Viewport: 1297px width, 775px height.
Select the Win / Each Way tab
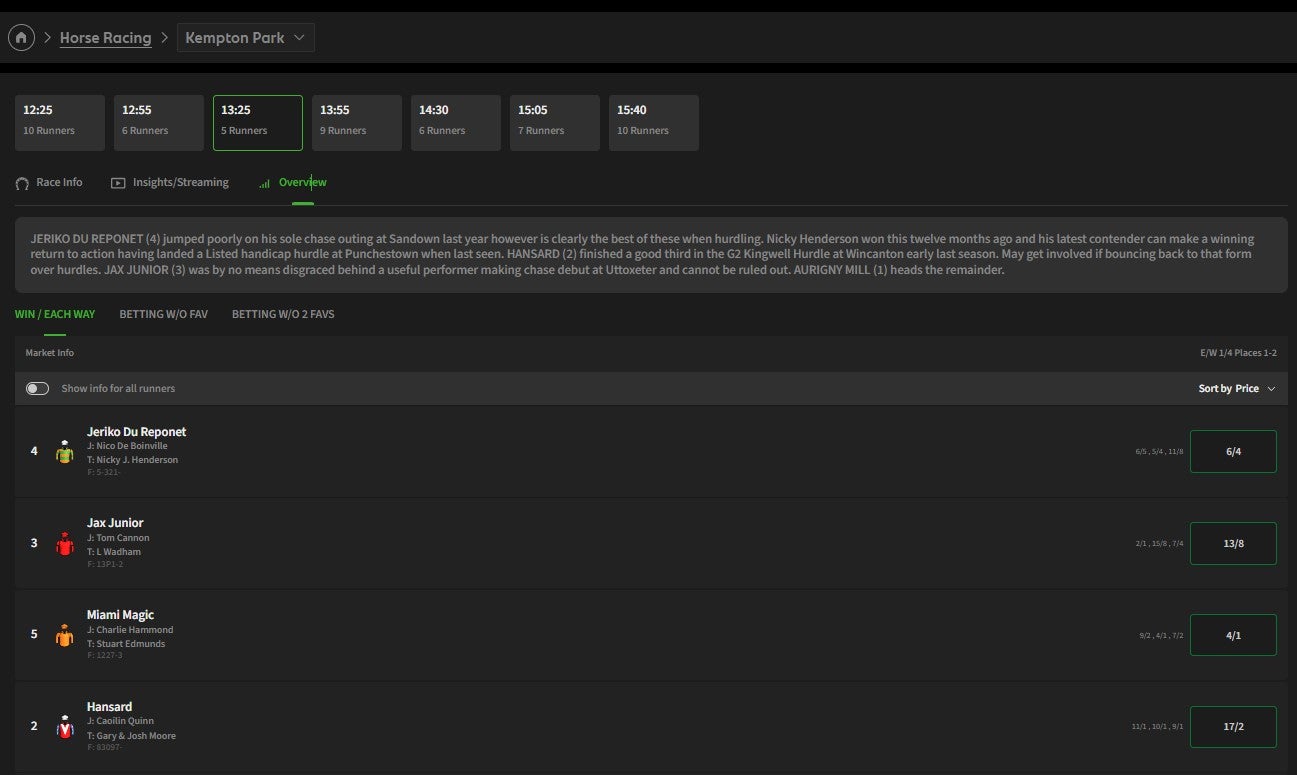pyautogui.click(x=55, y=314)
